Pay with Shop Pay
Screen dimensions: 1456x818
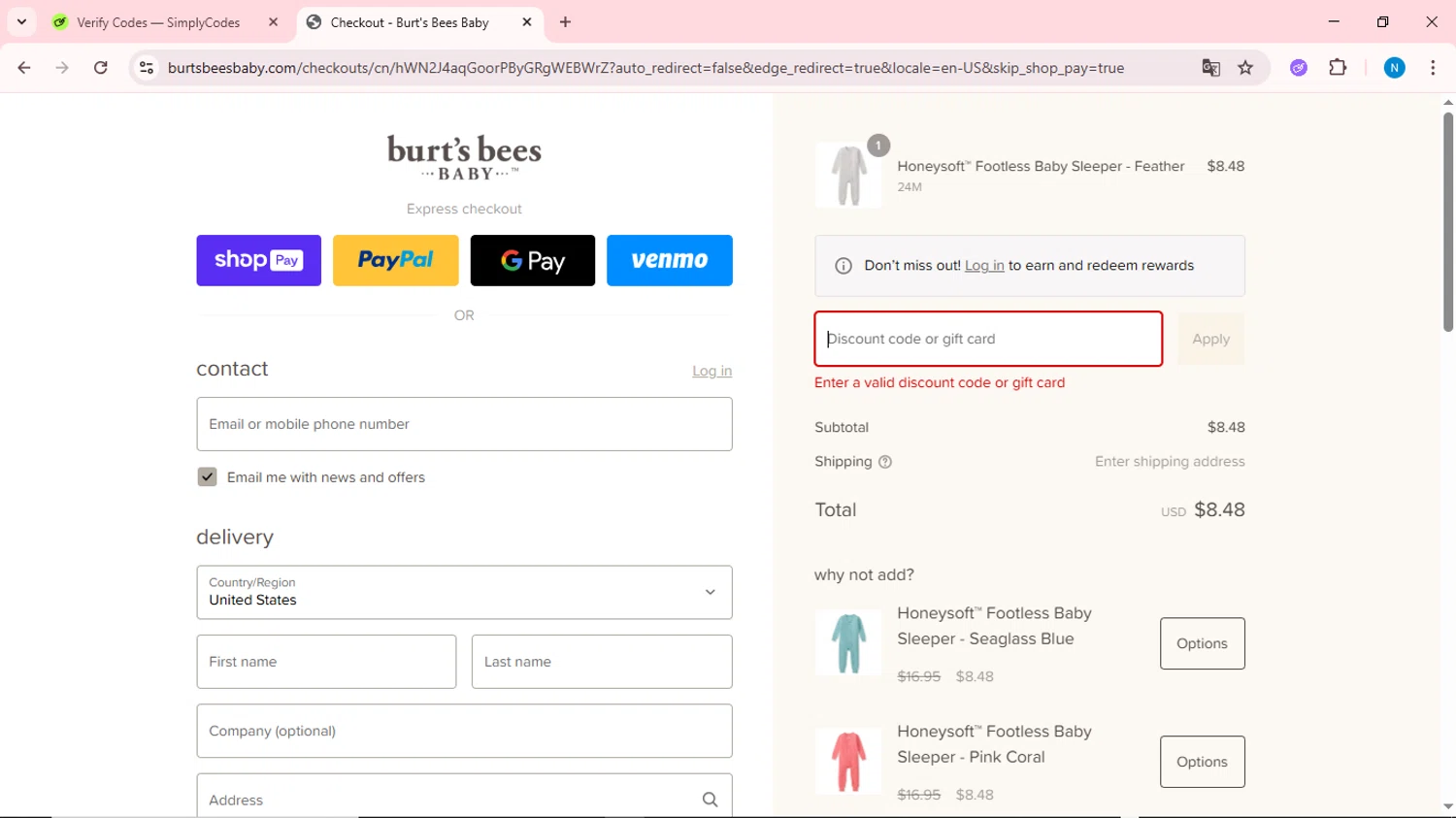[258, 260]
